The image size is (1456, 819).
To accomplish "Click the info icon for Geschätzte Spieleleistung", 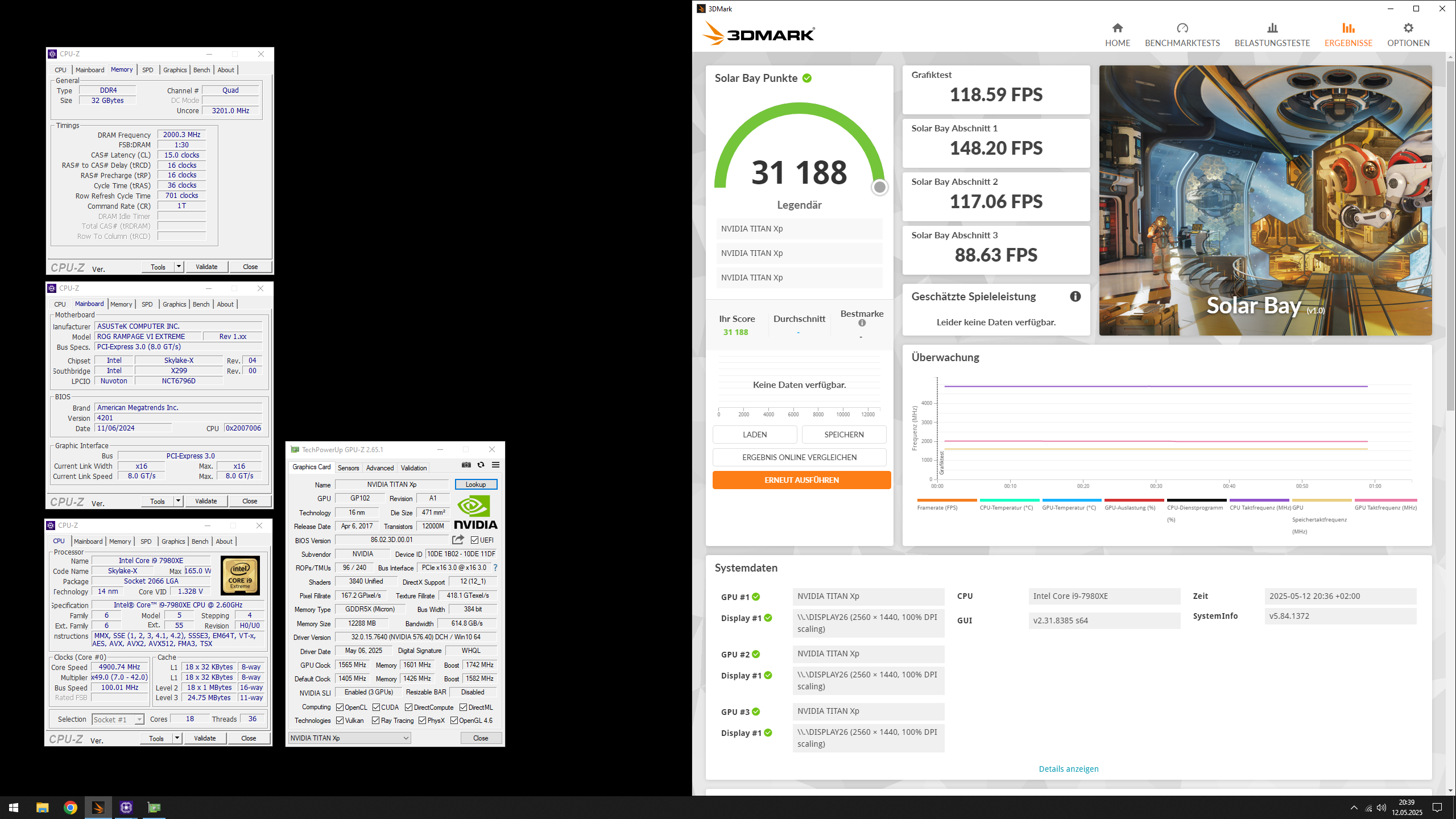I will pos(1075,296).
